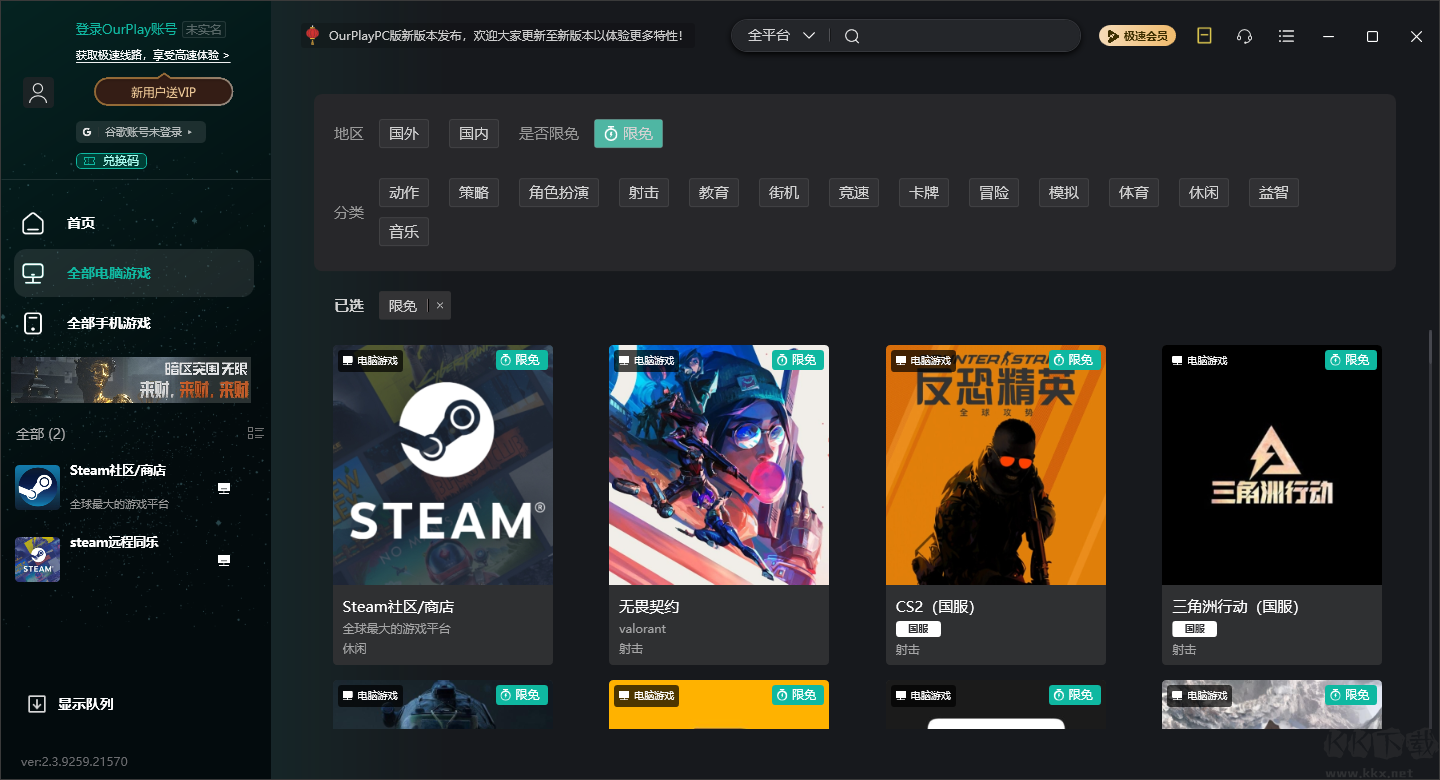1440x780 pixels.
Task: Click 限免 badge on 无畏契约 card
Action: (798, 360)
